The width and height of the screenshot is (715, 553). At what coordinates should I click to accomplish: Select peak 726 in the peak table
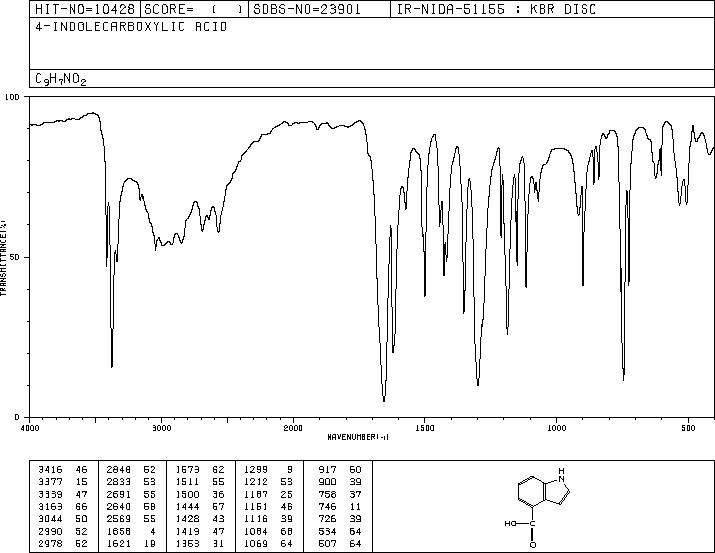pos(328,519)
